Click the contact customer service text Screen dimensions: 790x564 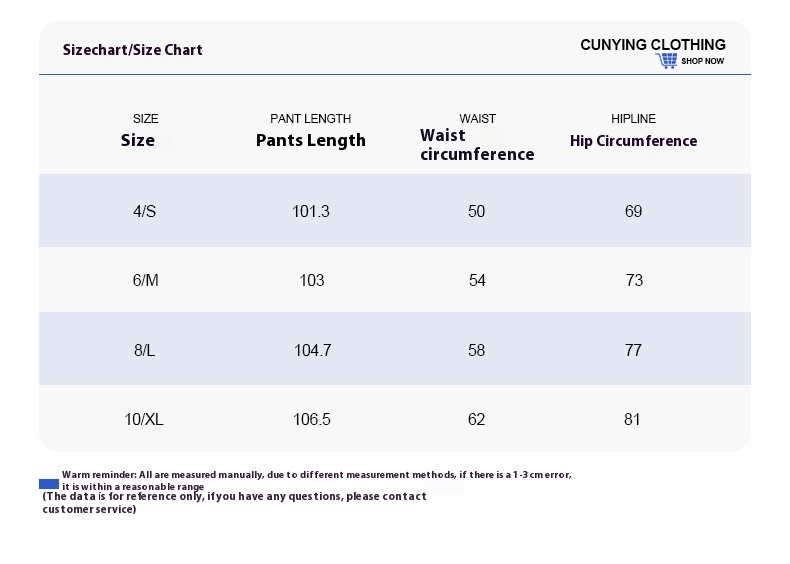pos(235,503)
